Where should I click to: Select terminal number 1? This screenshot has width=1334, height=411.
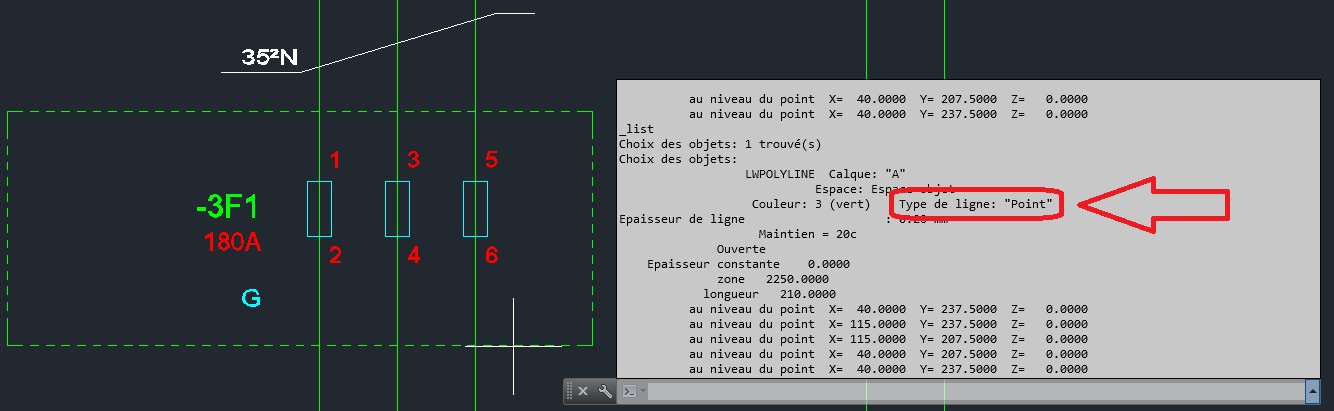tap(336, 160)
